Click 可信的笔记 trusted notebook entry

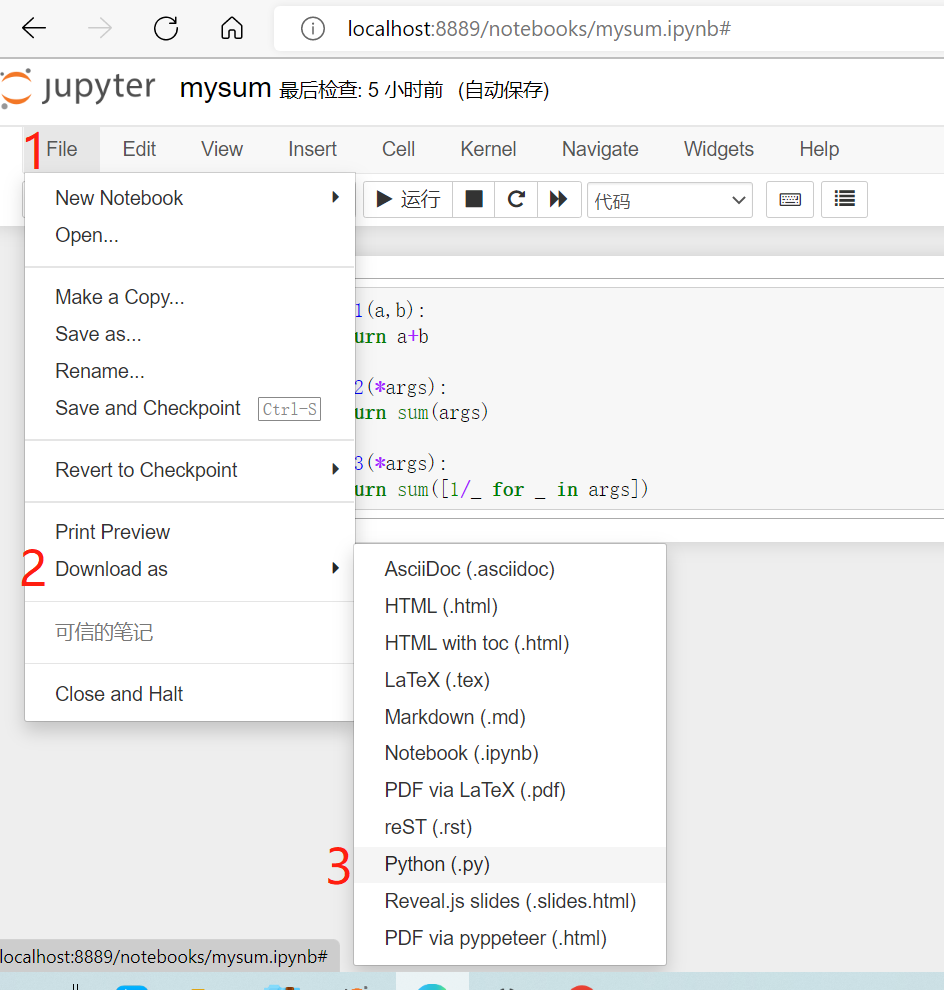click(189, 632)
